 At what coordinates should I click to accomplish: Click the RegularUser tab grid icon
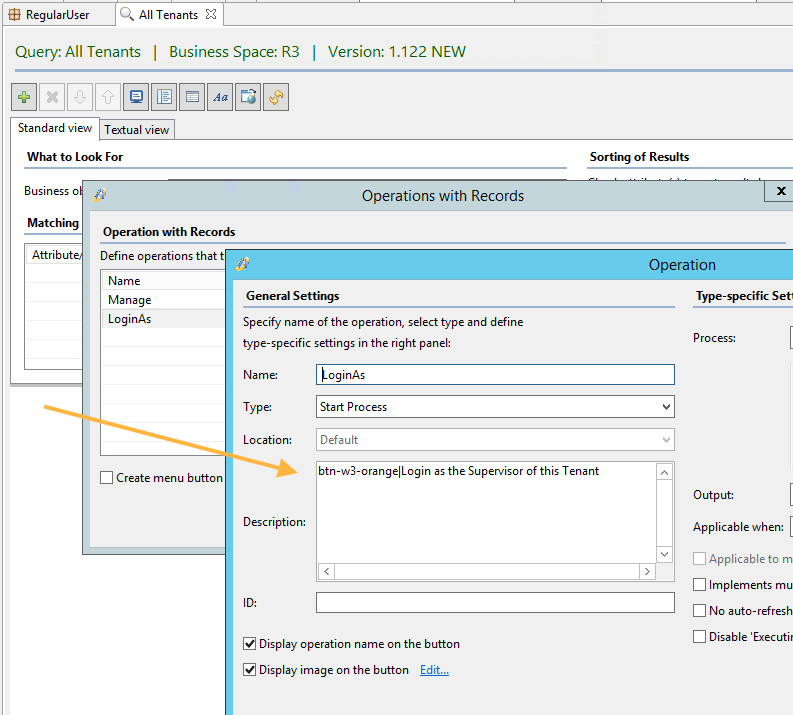(15, 15)
